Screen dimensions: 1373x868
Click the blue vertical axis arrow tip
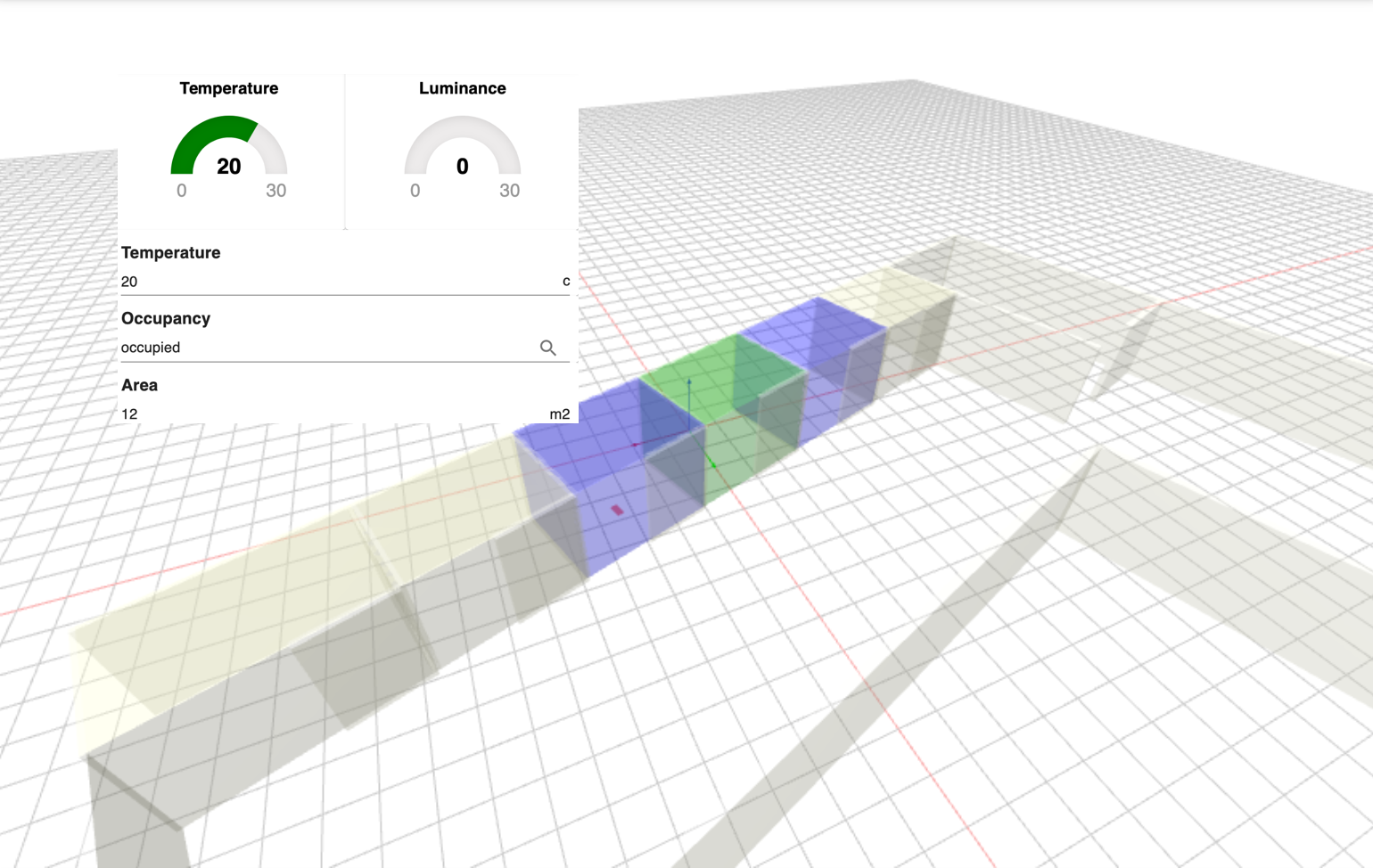(x=688, y=381)
